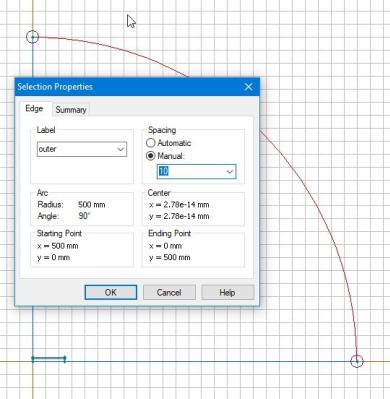Open the manual spacing value dropdown arrow
Viewport: 390px width, 399px height.
(x=230, y=172)
